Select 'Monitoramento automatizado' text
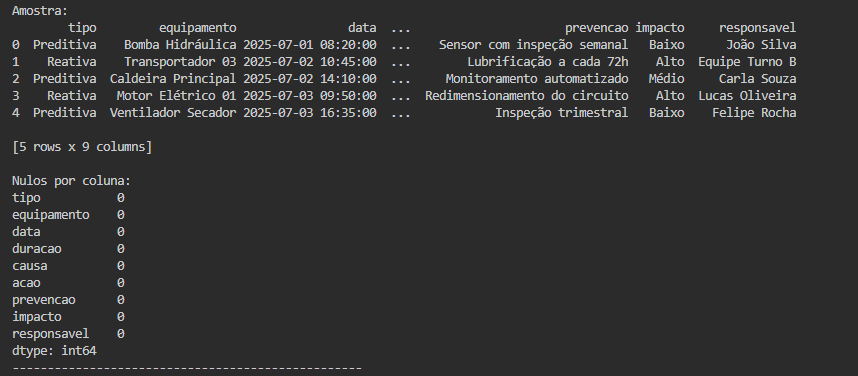The height and width of the screenshot is (376, 858). tap(537, 79)
